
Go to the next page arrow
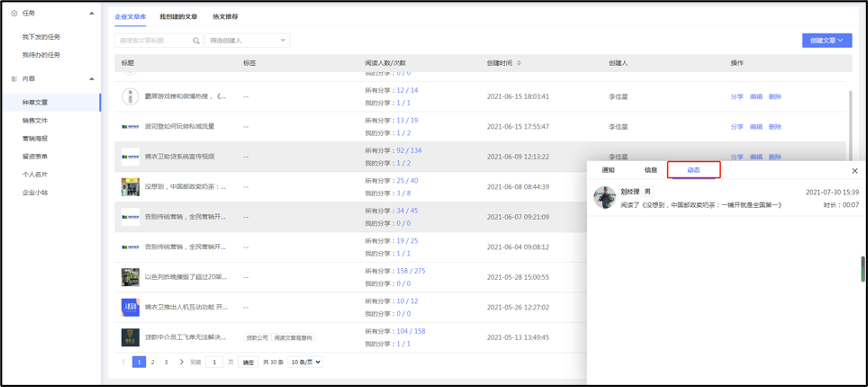(x=181, y=362)
